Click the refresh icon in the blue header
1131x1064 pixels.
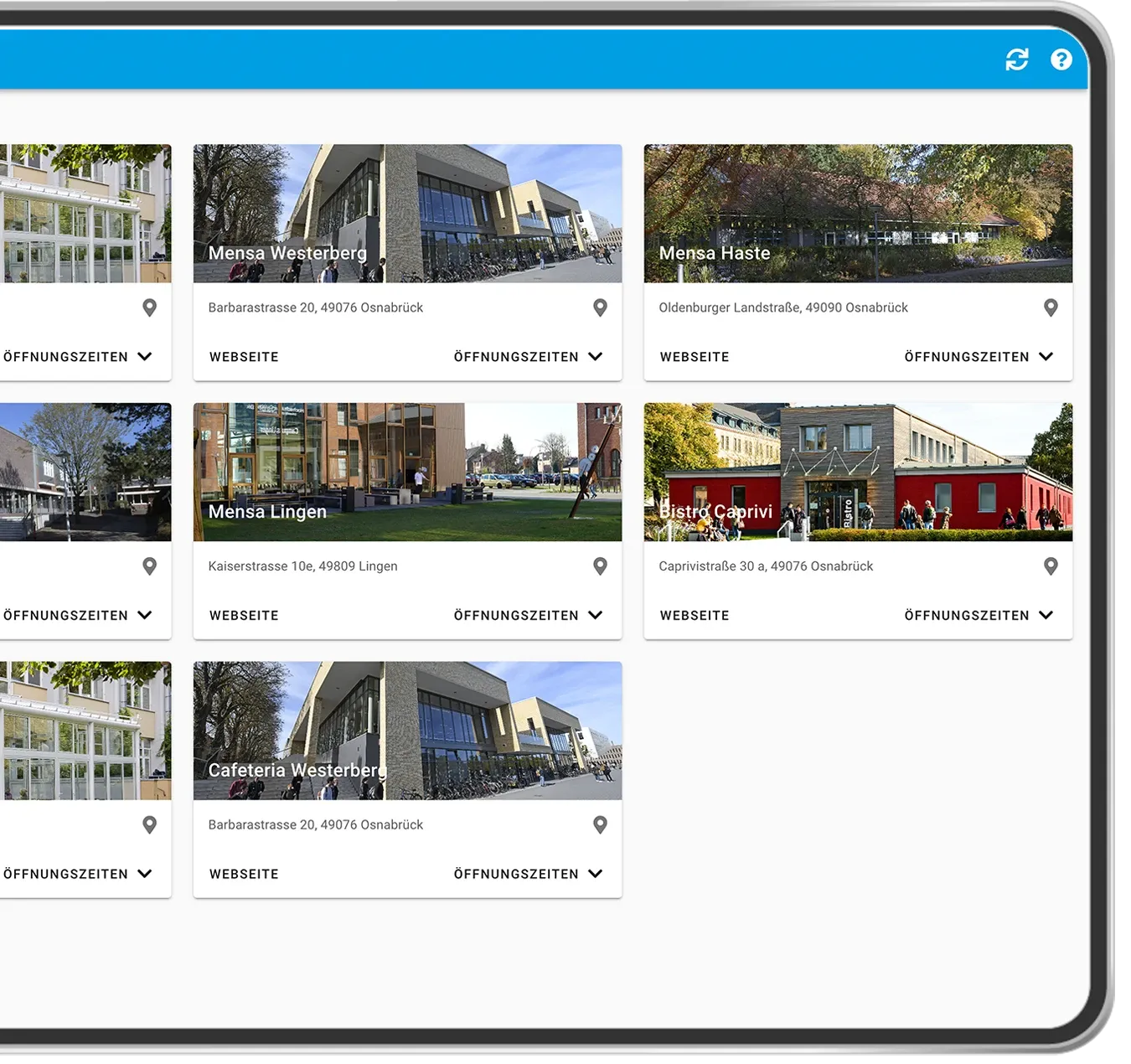[1016, 59]
